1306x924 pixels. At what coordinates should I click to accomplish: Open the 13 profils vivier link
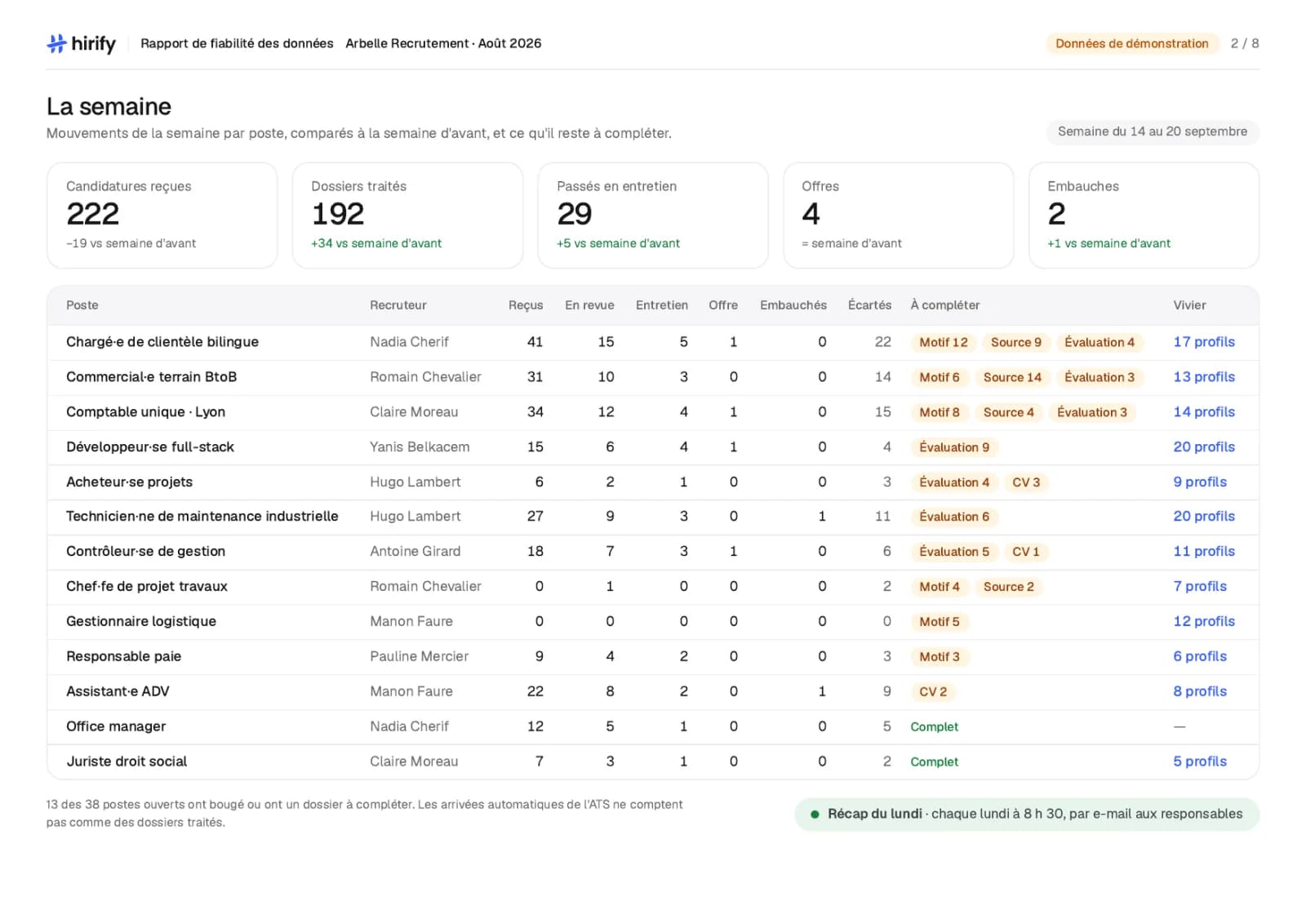pyautogui.click(x=1204, y=377)
